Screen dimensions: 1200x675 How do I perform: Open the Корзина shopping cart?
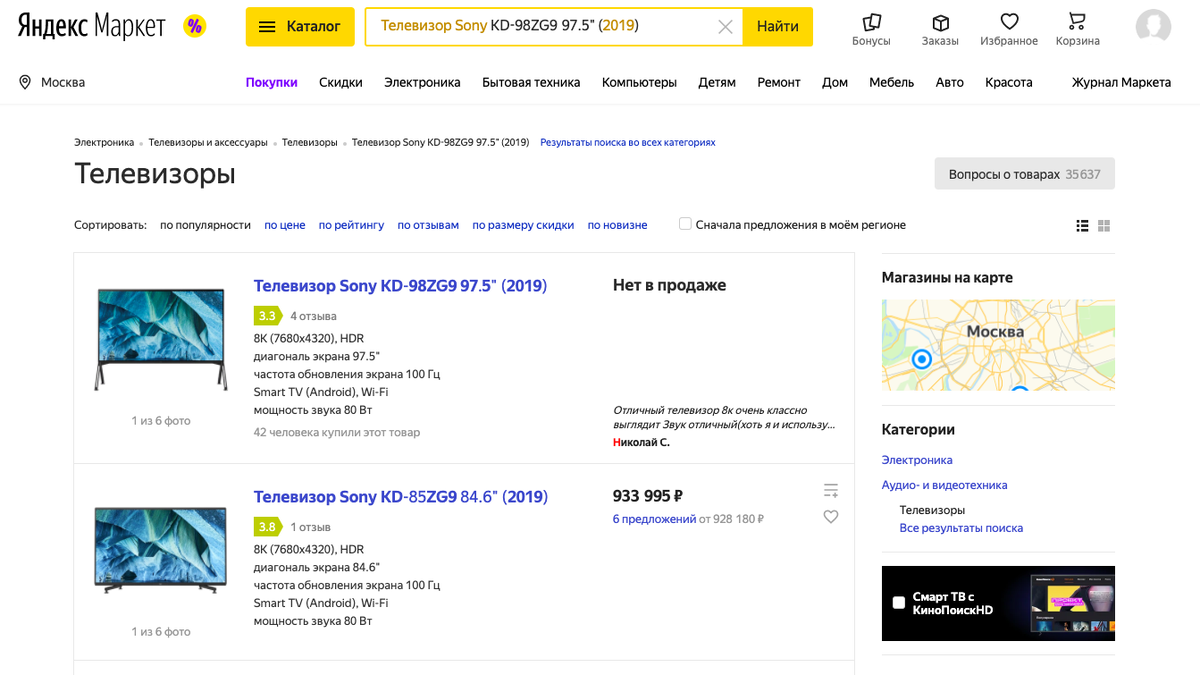tap(1077, 29)
